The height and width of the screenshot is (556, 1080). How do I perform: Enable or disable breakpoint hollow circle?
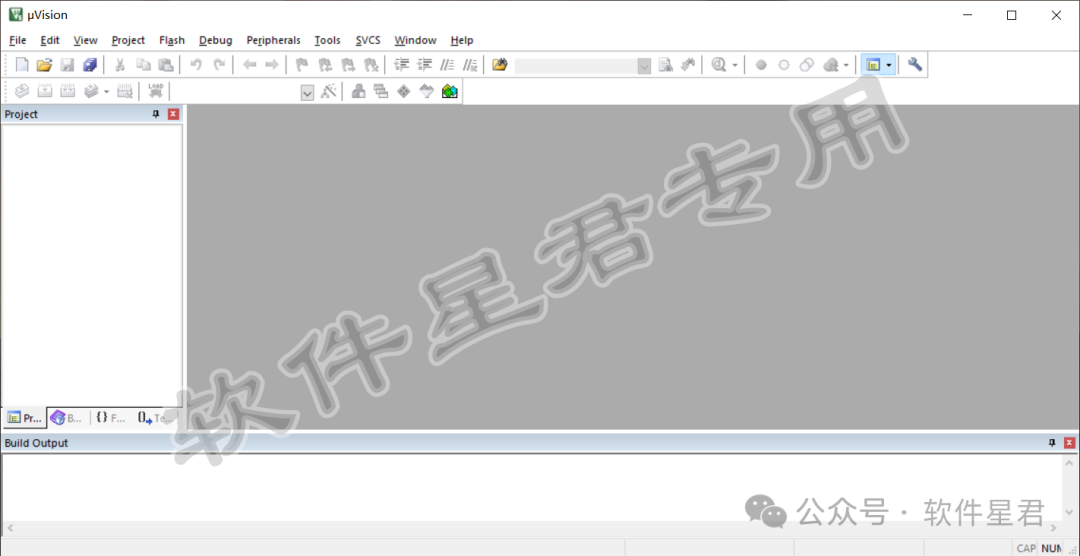(x=784, y=65)
